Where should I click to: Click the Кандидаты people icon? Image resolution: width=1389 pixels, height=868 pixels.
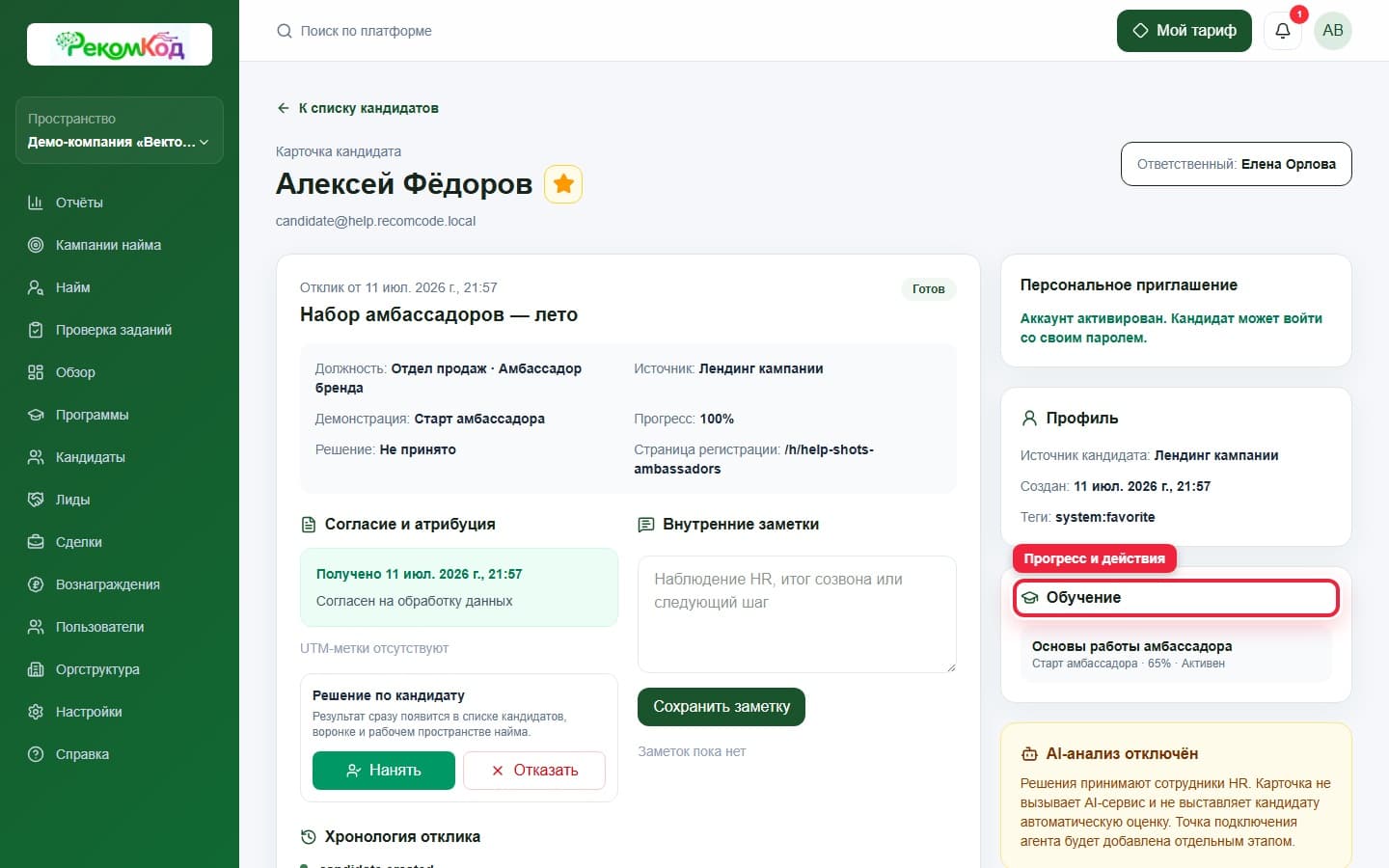(36, 457)
